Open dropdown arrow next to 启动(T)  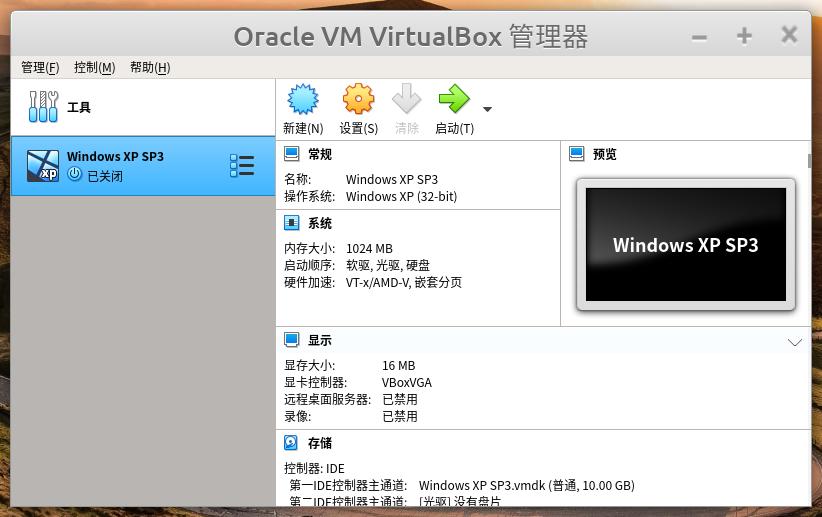pos(488,109)
